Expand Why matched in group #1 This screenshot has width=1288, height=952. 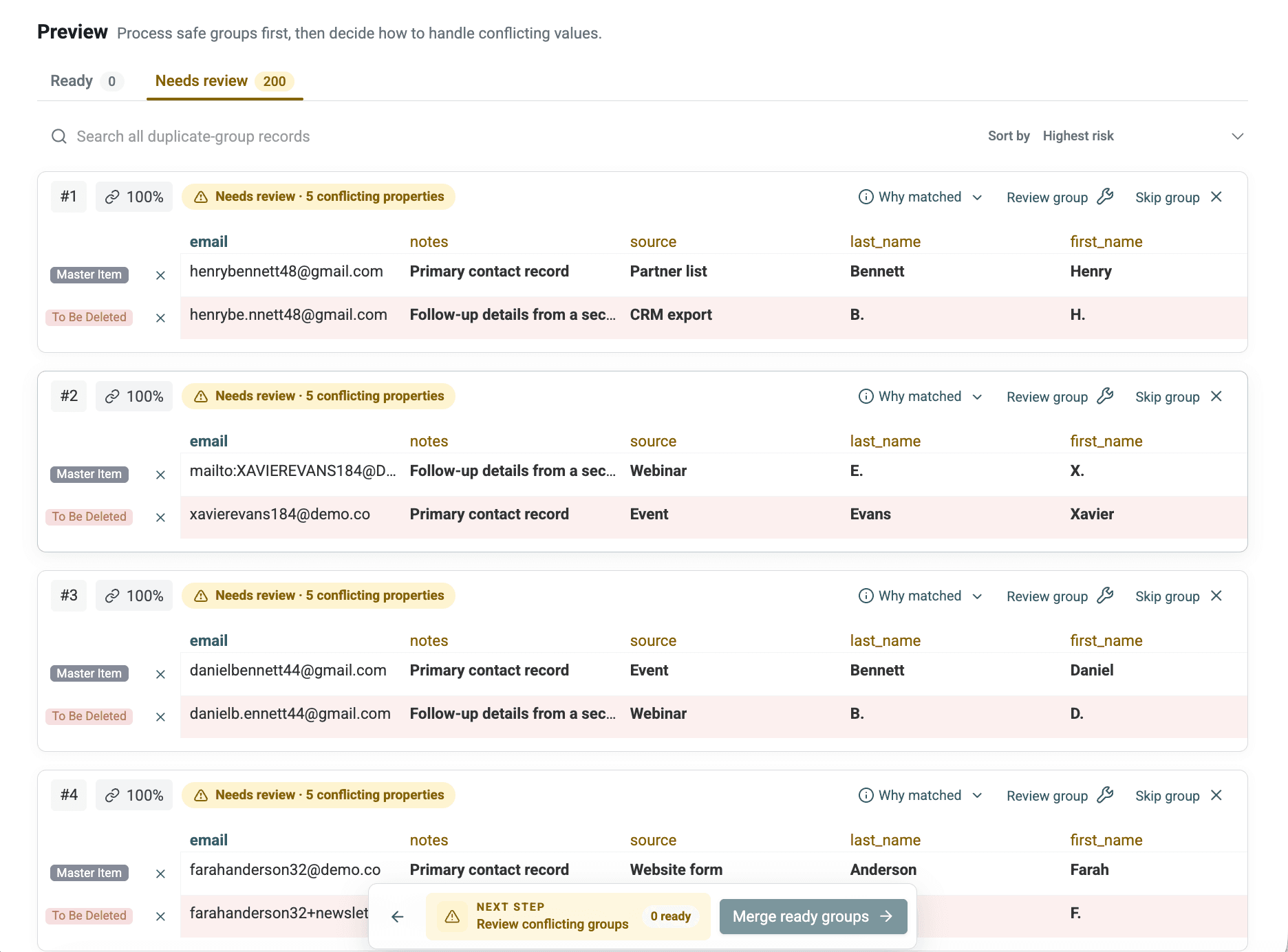tap(920, 197)
